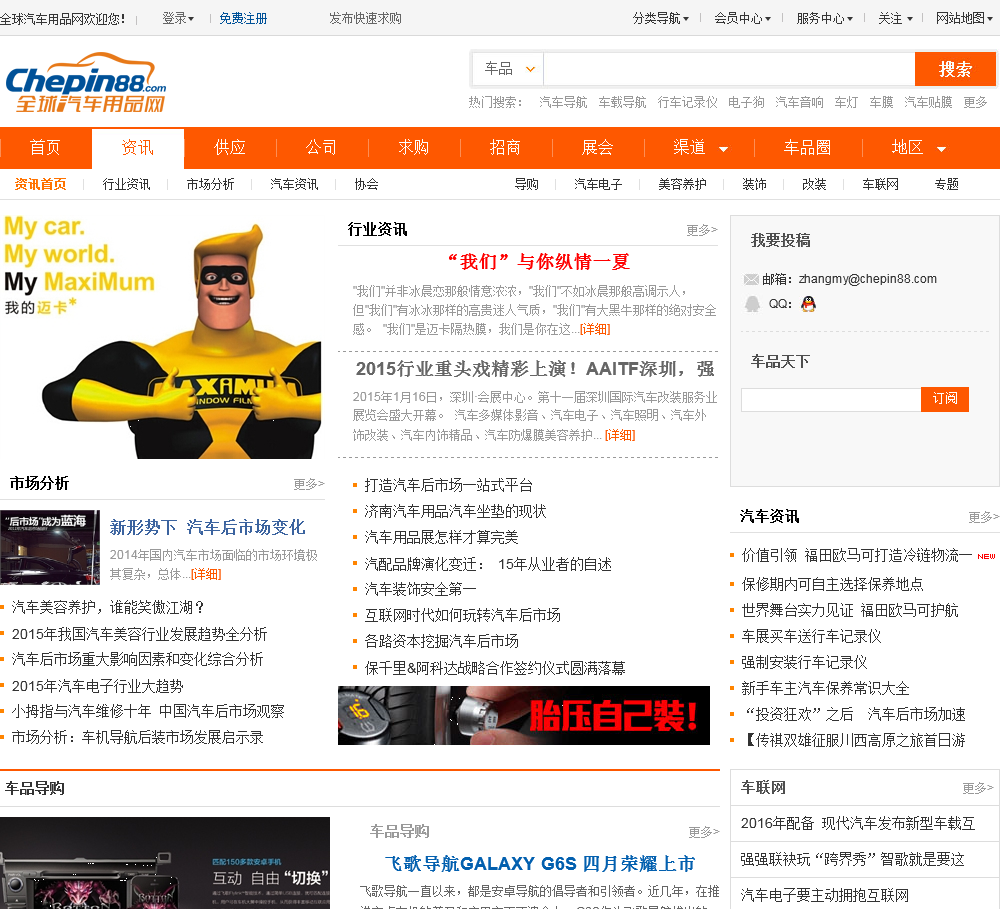Expand the 网站地图 dropdown

(x=964, y=18)
